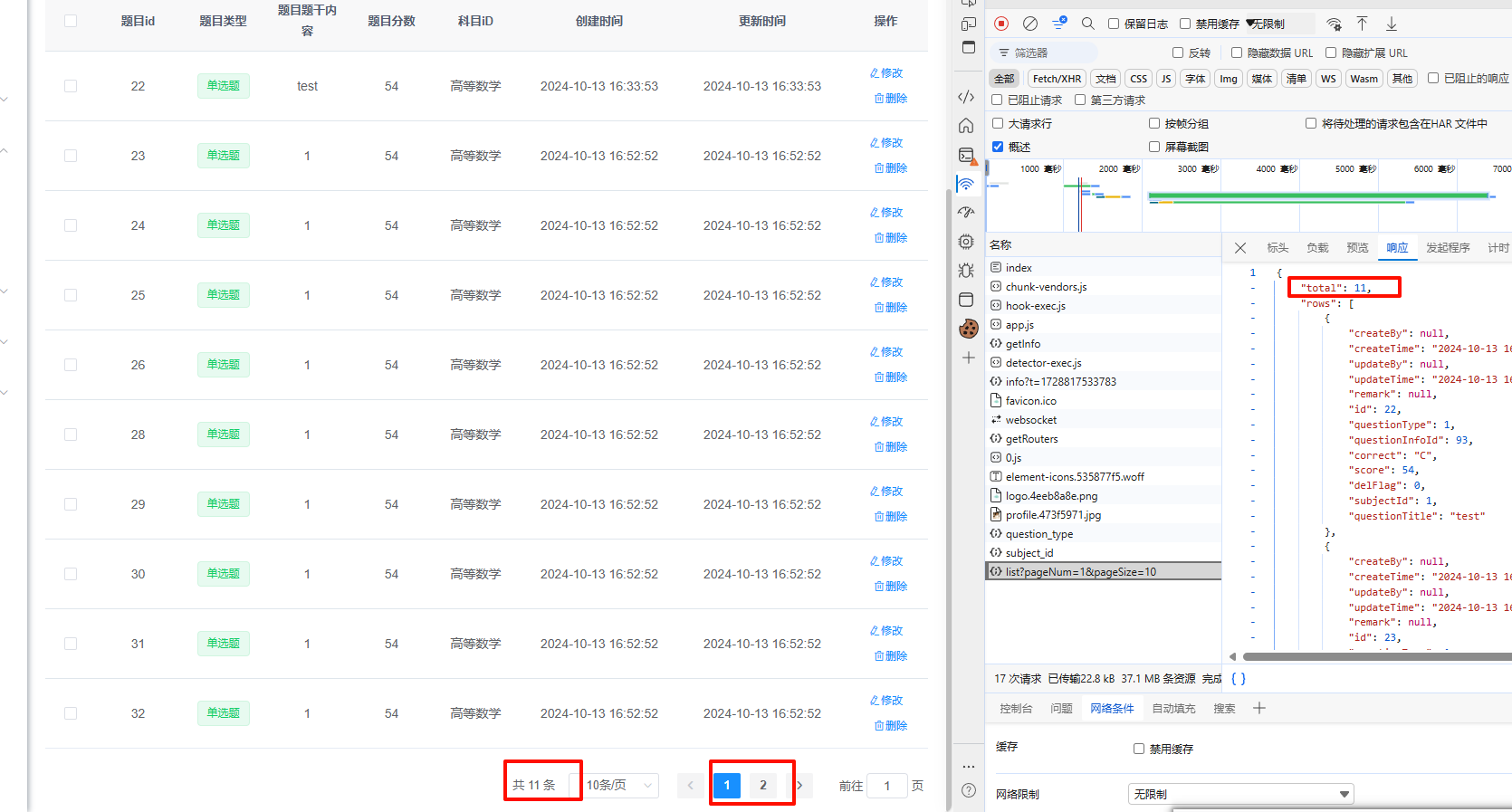Enable 屏幕截图 screenshots checkbox
The height and width of the screenshot is (812, 1512).
[x=1154, y=146]
